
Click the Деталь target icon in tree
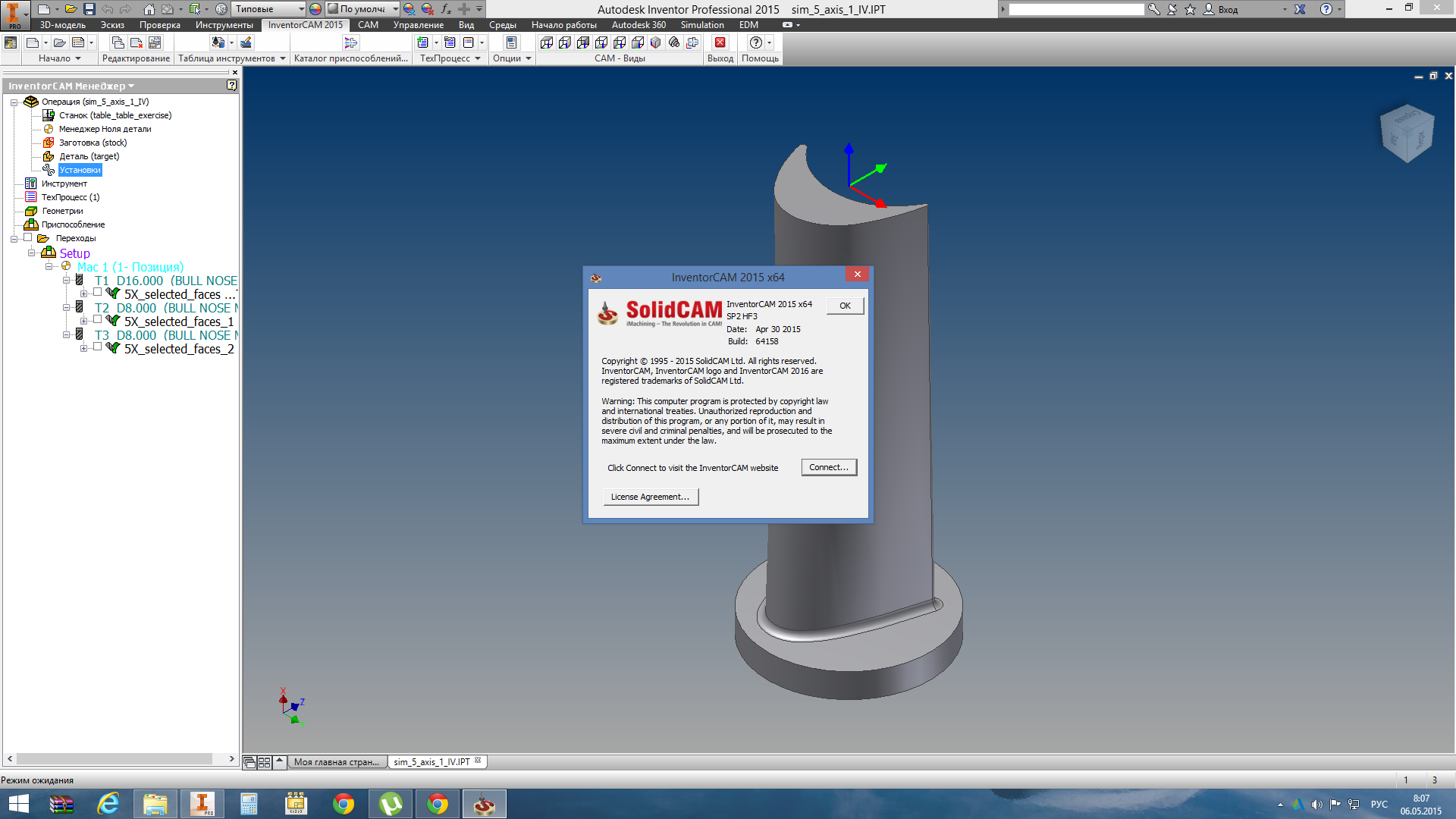[49, 156]
